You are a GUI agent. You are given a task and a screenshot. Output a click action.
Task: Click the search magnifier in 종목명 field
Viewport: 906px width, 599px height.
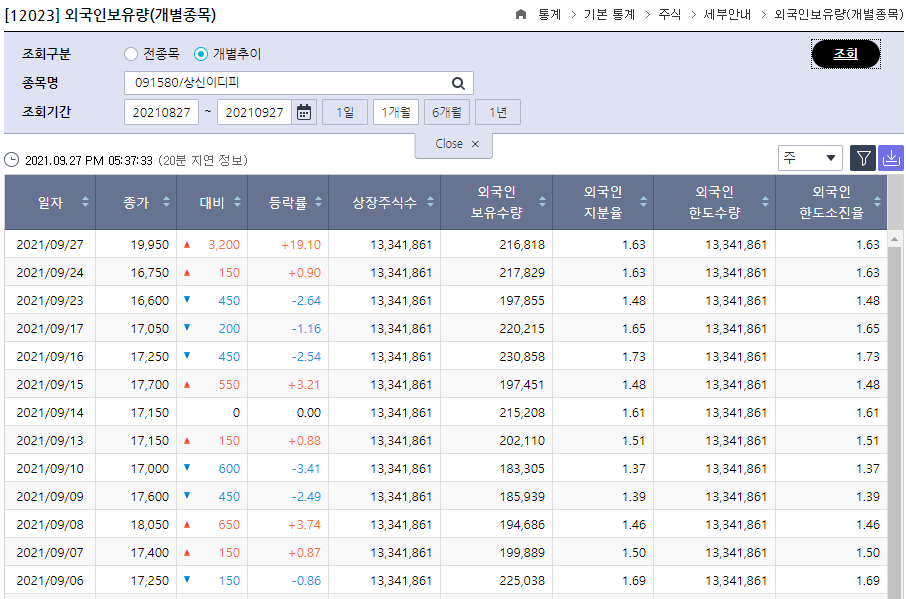click(458, 83)
